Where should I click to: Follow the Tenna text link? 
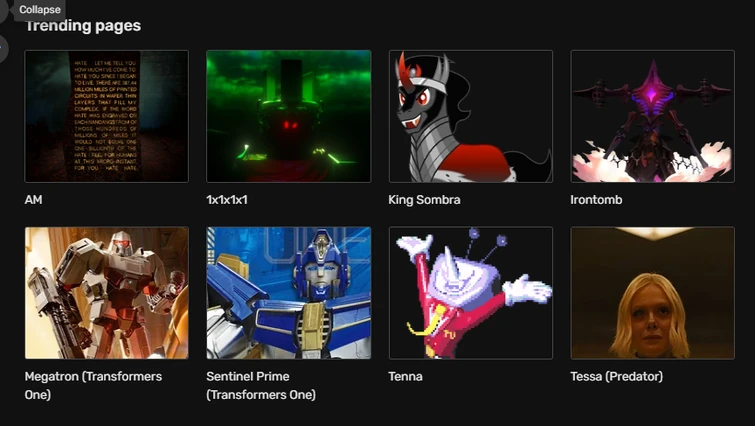(x=405, y=376)
